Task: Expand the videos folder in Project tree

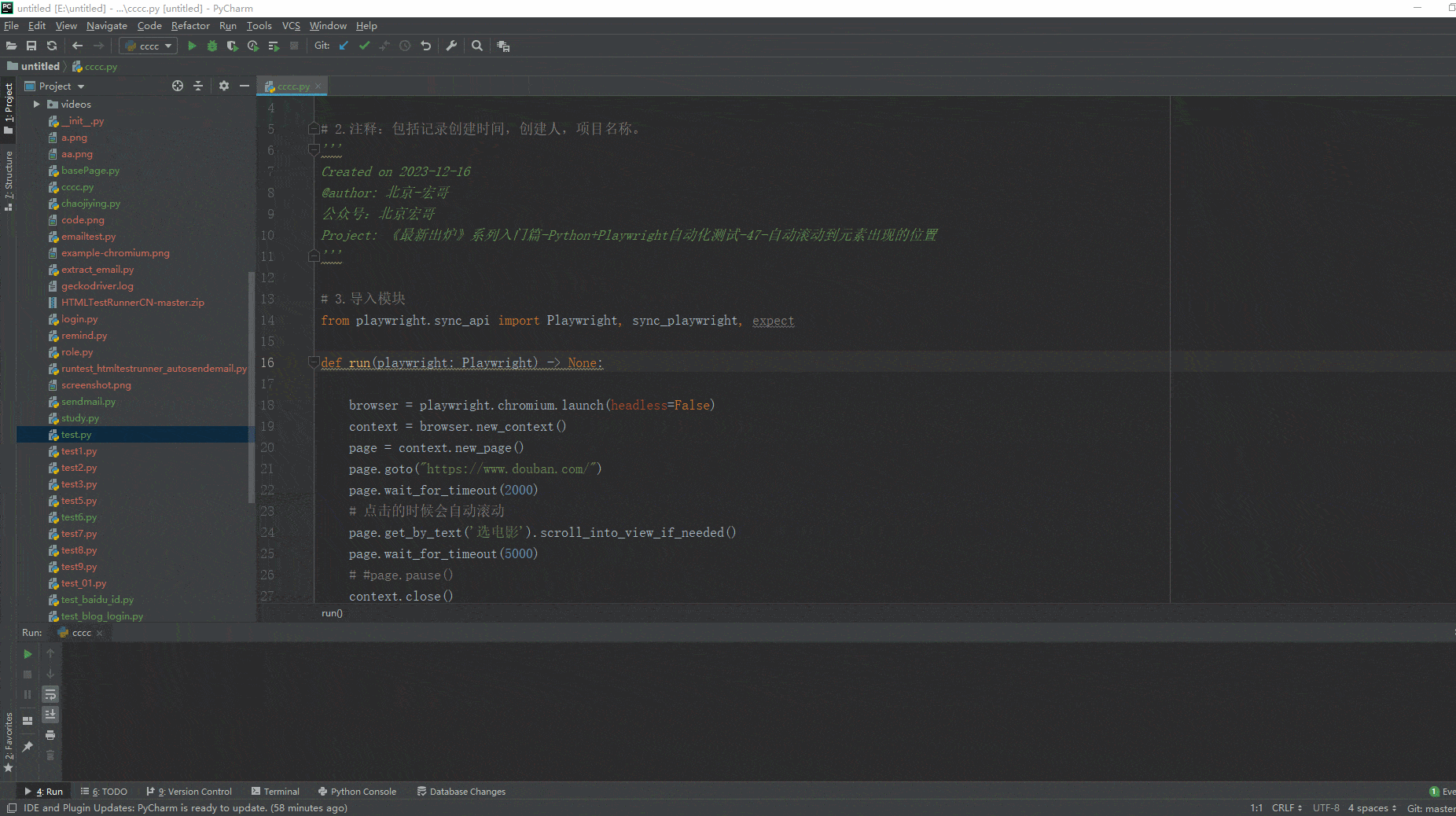Action: (x=36, y=104)
